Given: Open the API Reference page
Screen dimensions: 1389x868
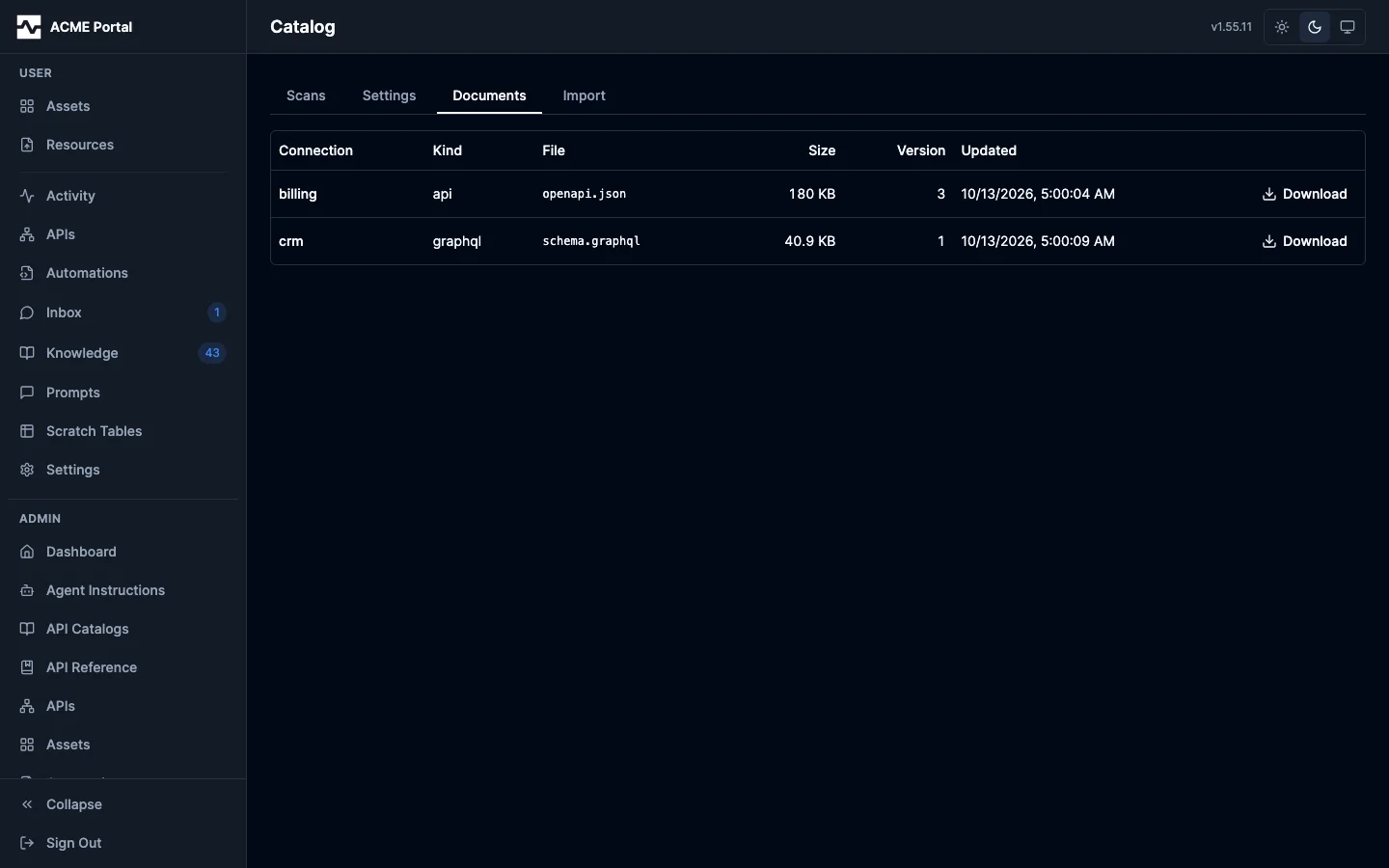Looking at the screenshot, I should click(x=123, y=667).
